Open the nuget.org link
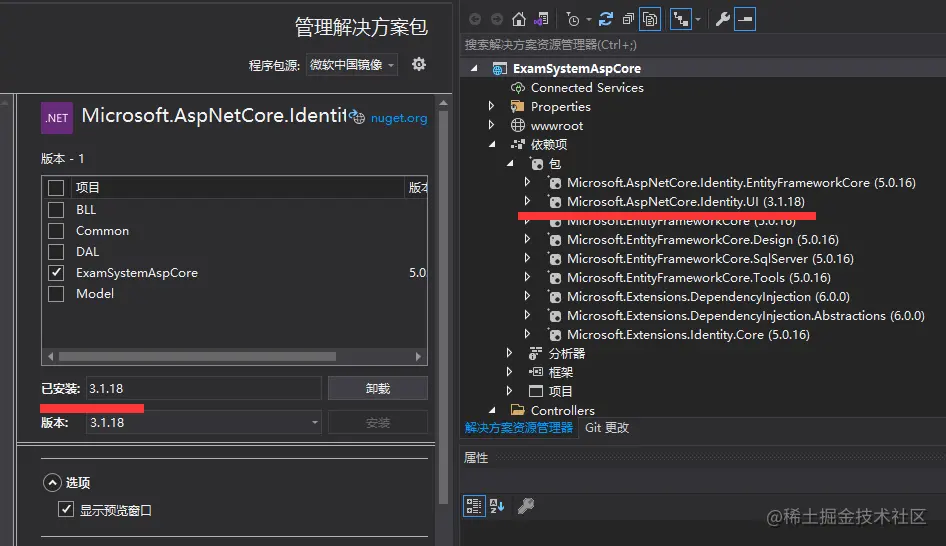The width and height of the screenshot is (946, 546). (399, 118)
